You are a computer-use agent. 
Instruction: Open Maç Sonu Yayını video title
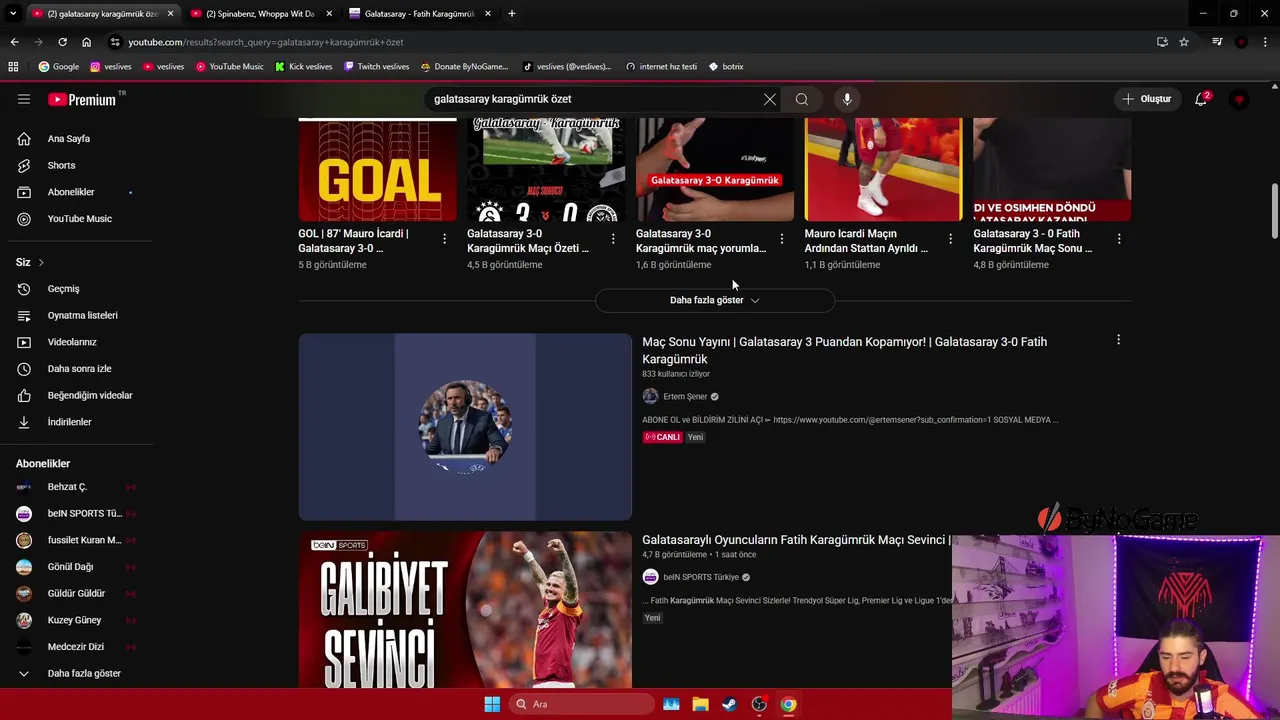tap(844, 350)
